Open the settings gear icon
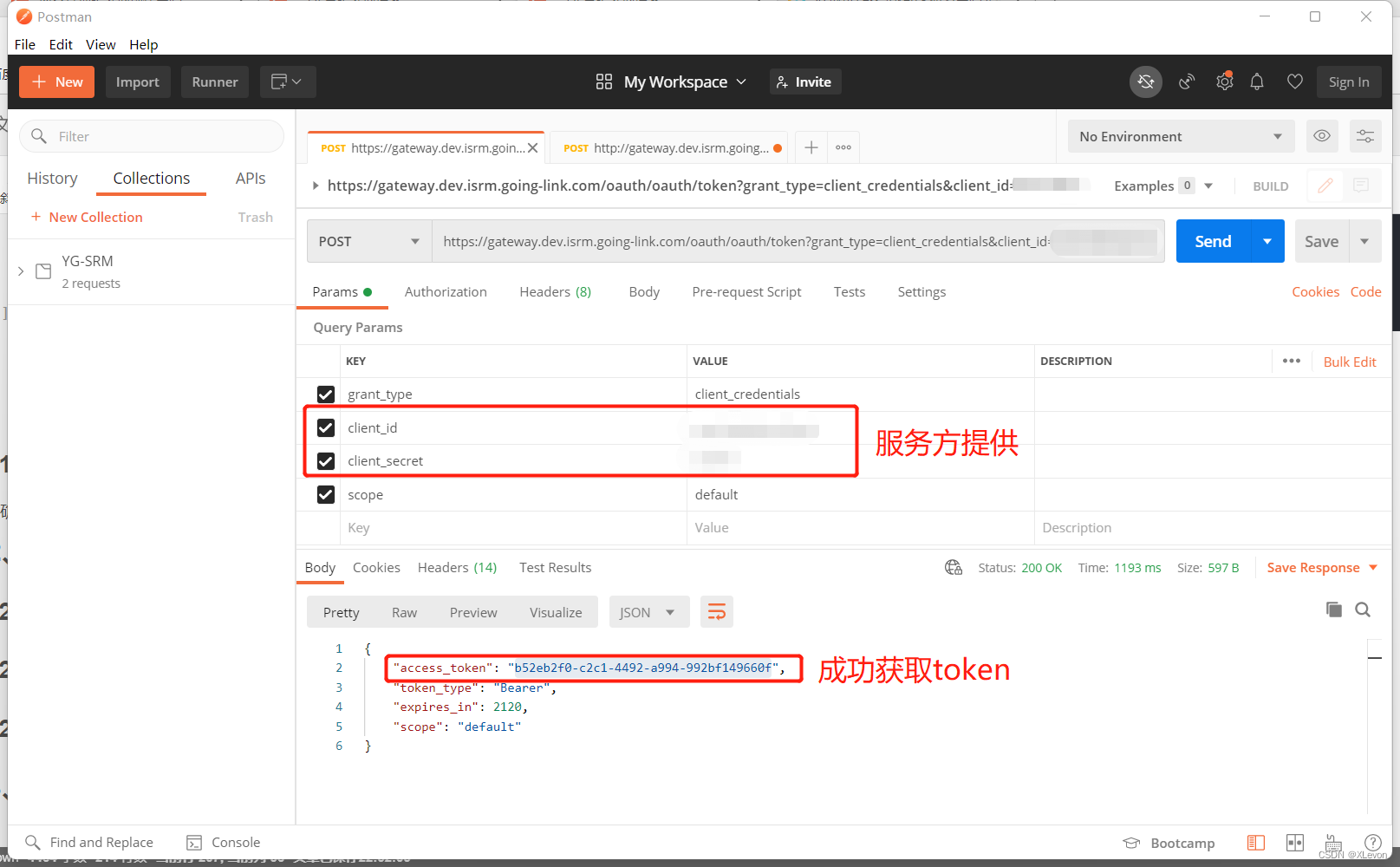Image resolution: width=1400 pixels, height=867 pixels. pos(1224,81)
